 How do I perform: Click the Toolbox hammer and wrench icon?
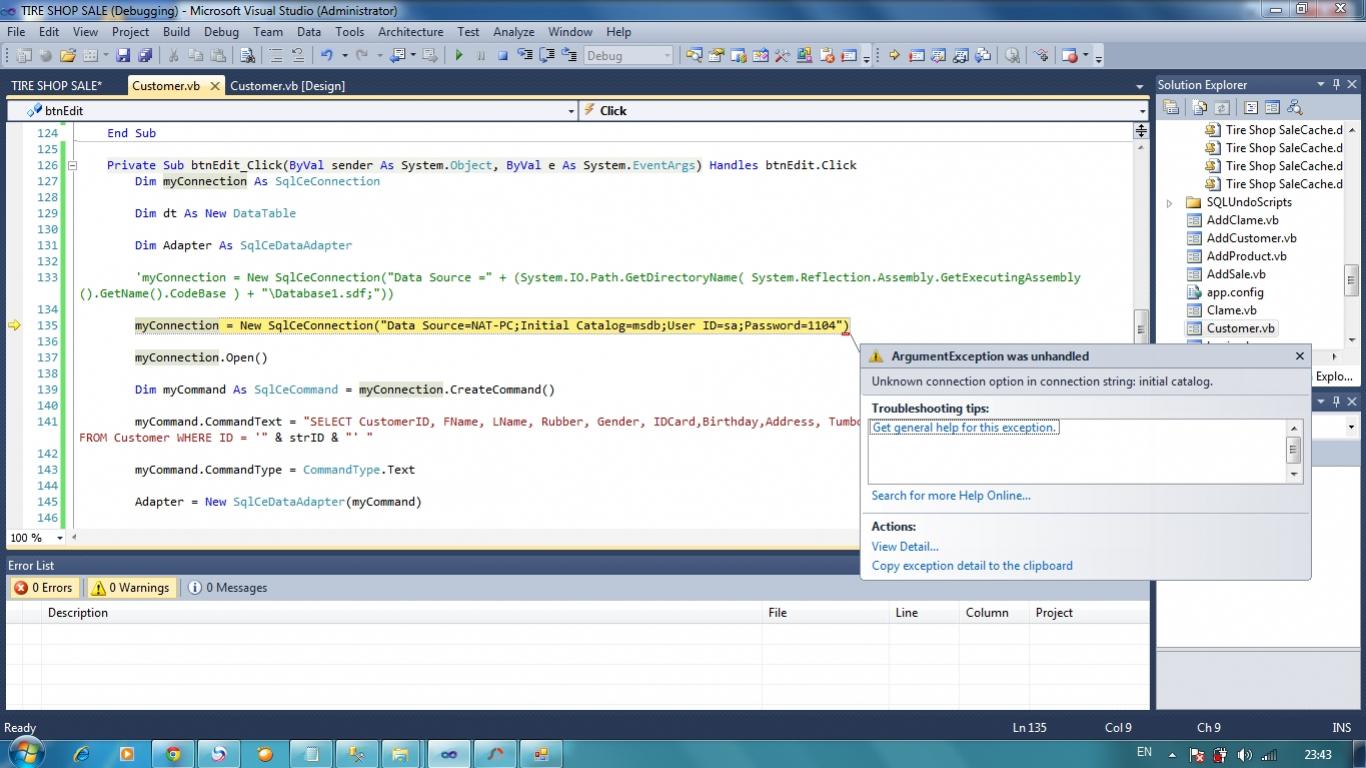(781, 56)
